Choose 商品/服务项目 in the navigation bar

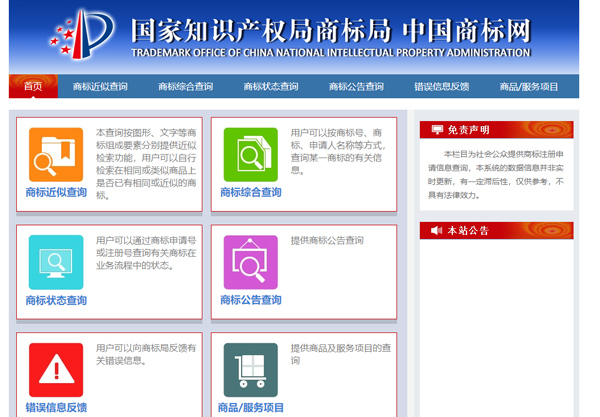tap(529, 87)
